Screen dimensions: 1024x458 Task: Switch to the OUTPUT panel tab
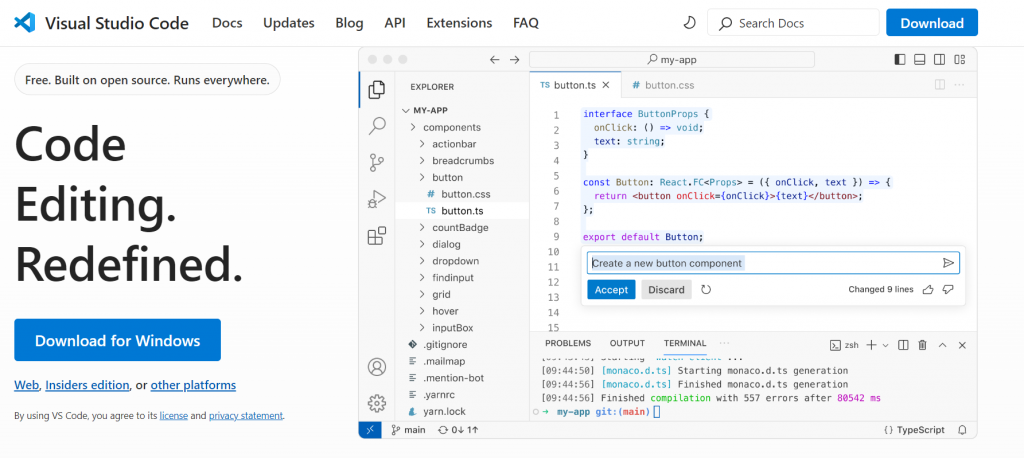pos(627,343)
